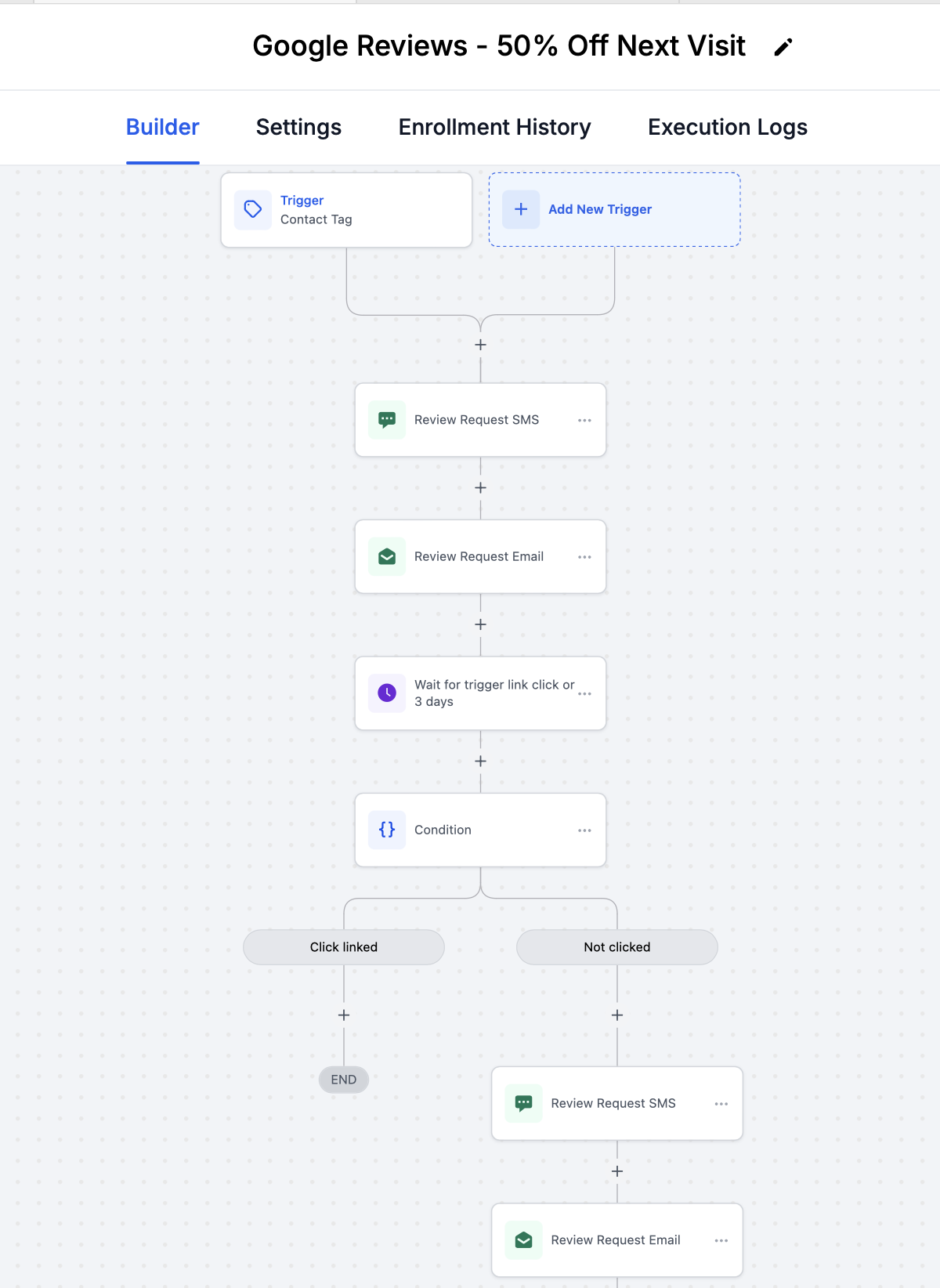Open three-dot menu on the Condition step
The image size is (940, 1288).
click(x=584, y=830)
